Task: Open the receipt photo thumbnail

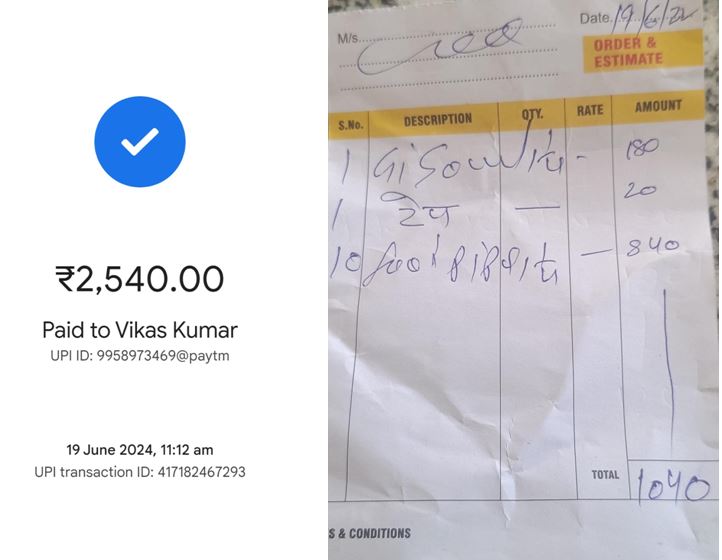Action: tap(524, 280)
